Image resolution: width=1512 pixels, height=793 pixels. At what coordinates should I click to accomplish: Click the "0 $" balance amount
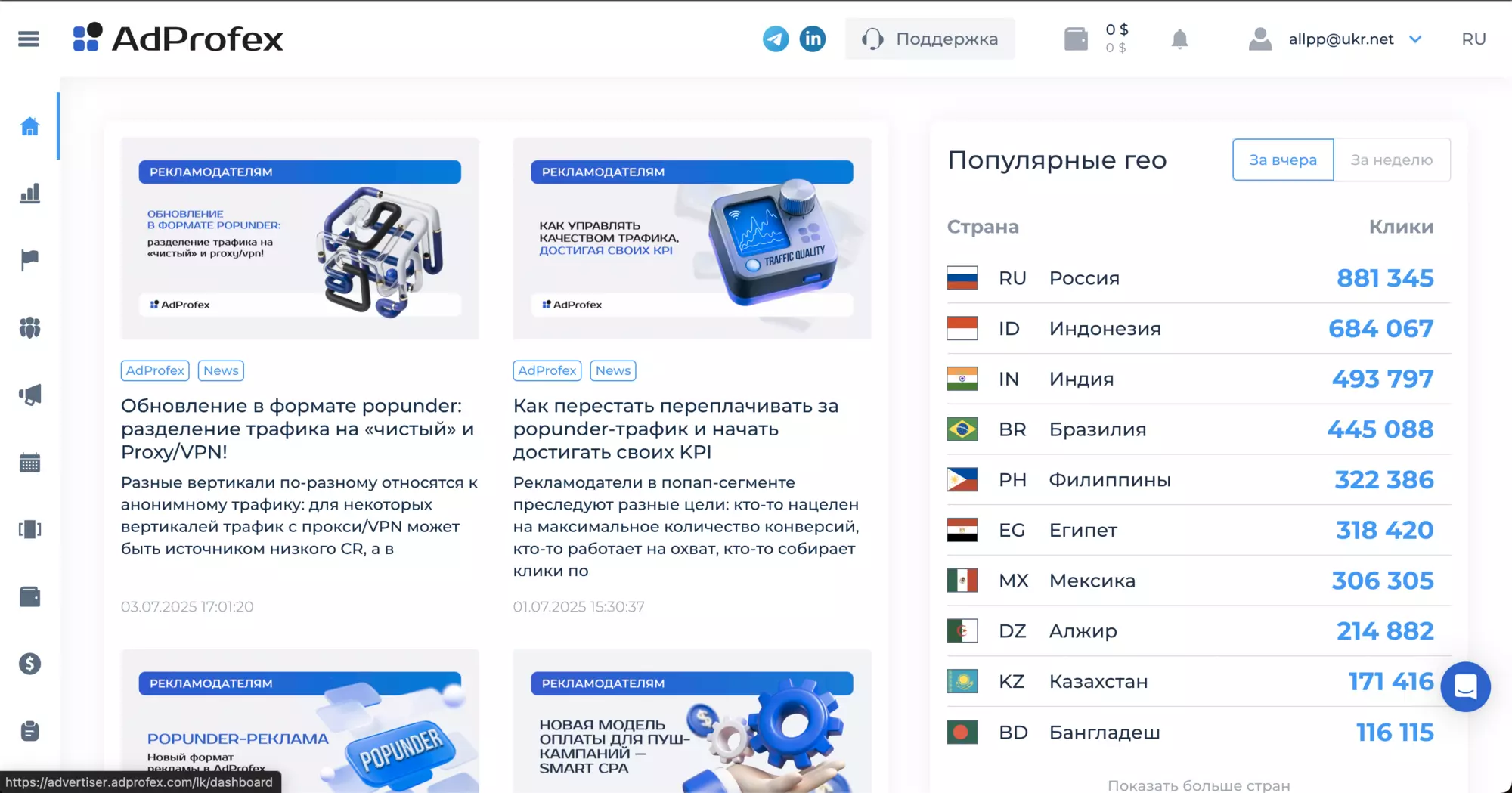pos(1117,29)
